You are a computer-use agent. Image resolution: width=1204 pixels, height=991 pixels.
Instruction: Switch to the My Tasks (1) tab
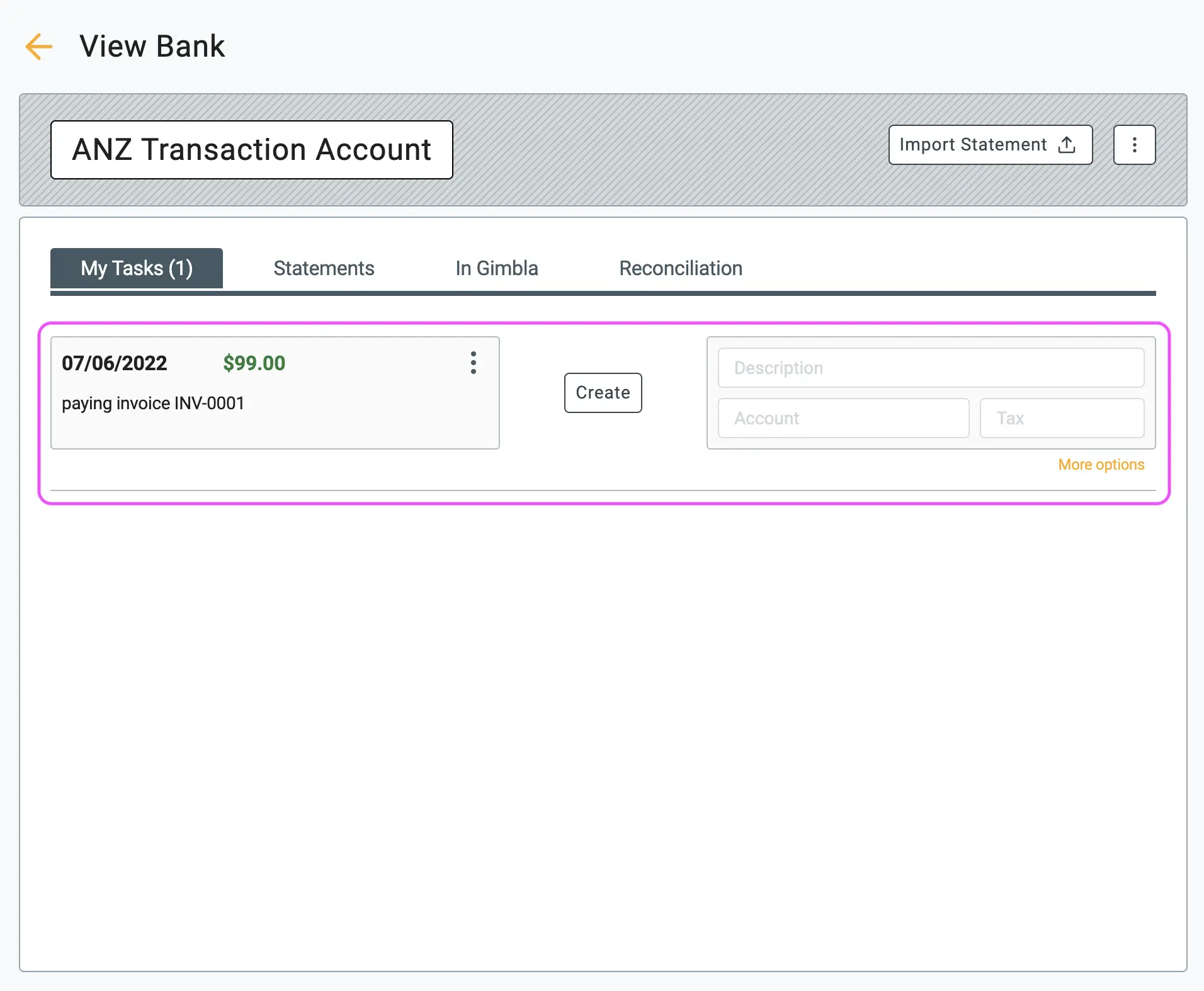(137, 268)
